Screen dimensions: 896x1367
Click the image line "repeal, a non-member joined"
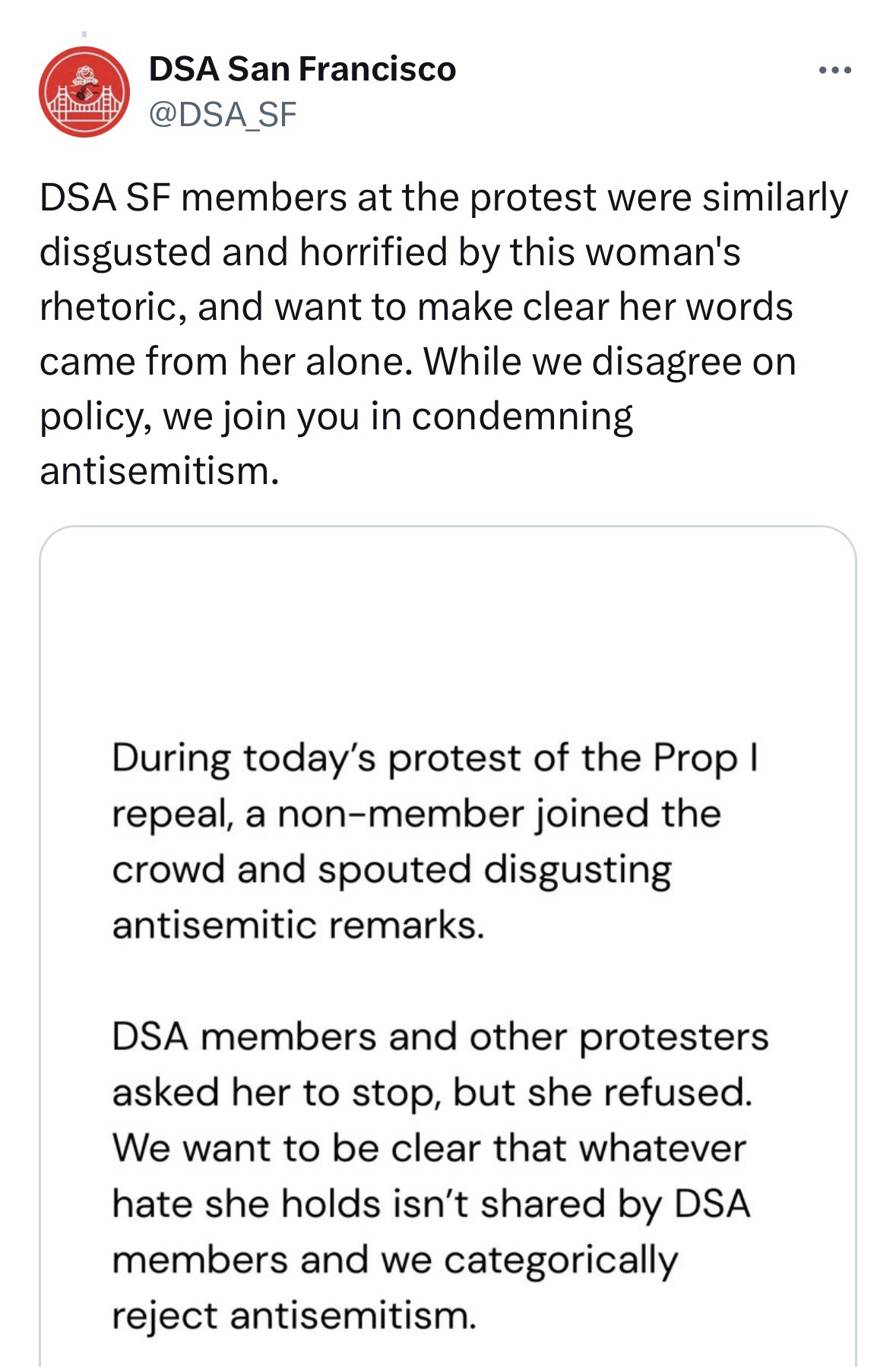click(x=416, y=814)
